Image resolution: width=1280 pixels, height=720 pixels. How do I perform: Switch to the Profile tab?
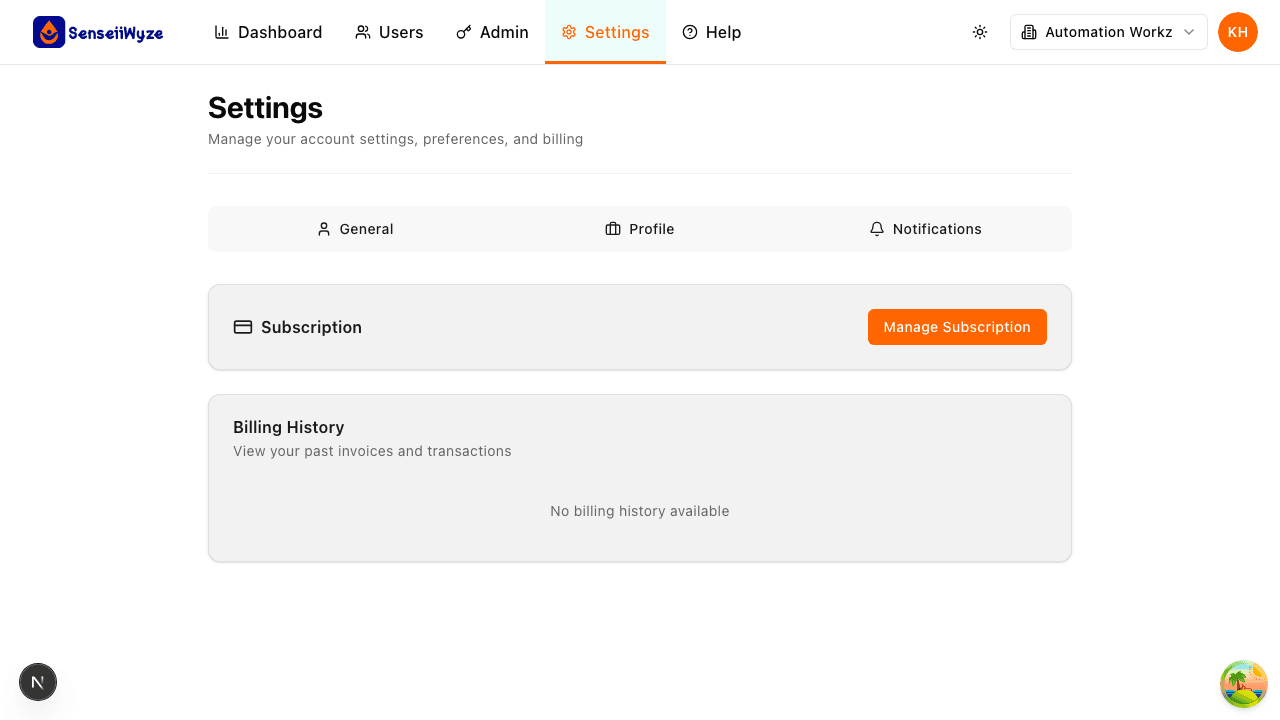point(640,229)
